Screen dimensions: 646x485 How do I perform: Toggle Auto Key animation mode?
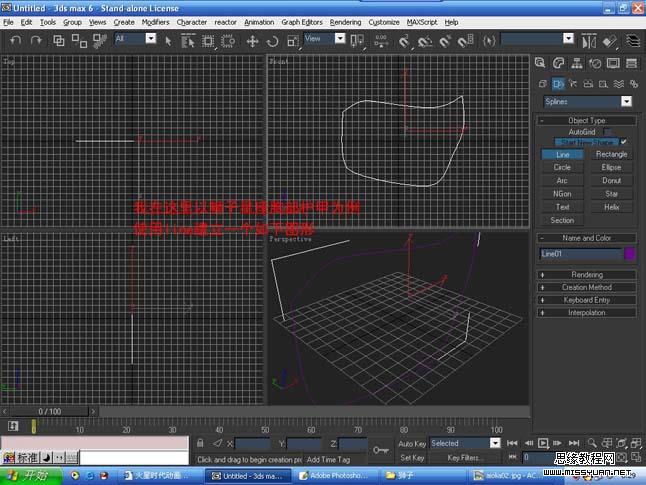[412, 444]
